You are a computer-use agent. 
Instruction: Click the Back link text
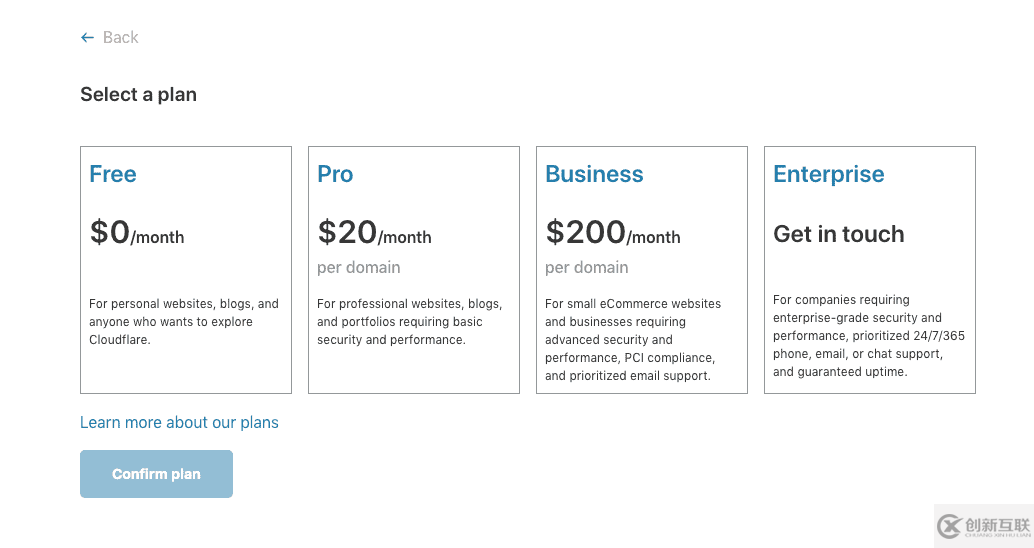120,38
